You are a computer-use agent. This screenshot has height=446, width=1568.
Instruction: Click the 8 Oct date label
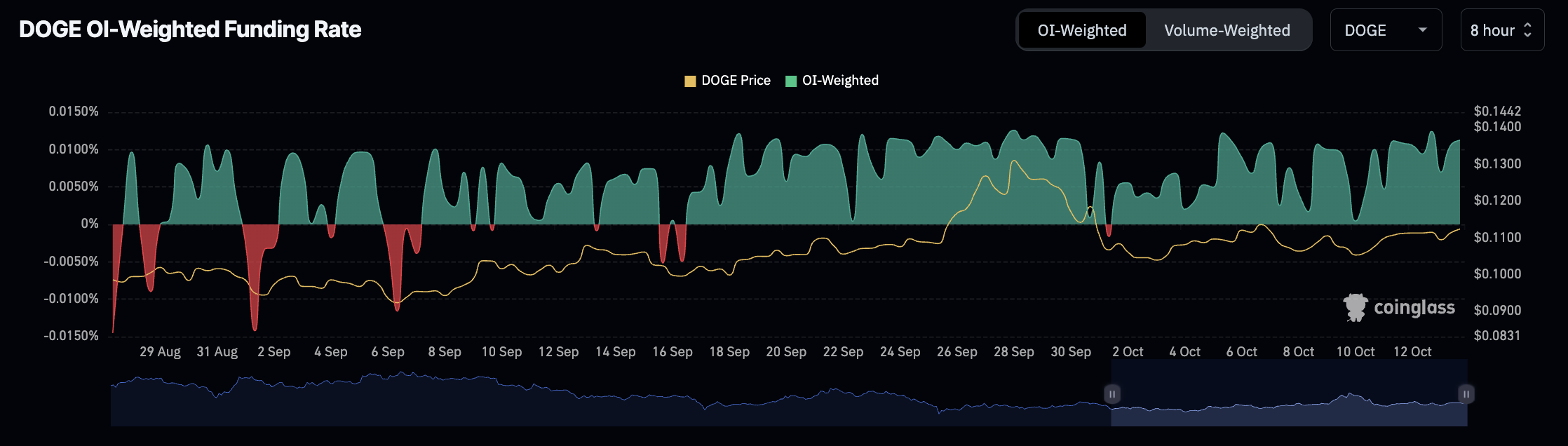1299,351
